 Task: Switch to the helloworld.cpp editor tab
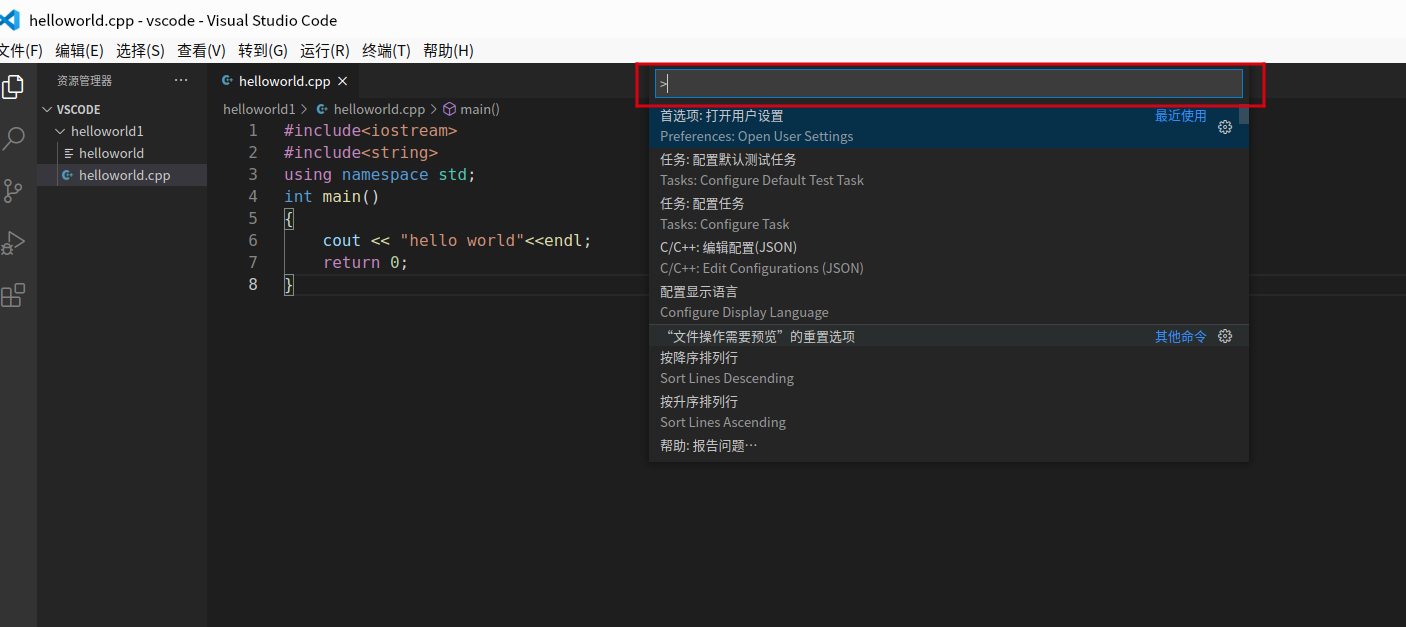[285, 81]
